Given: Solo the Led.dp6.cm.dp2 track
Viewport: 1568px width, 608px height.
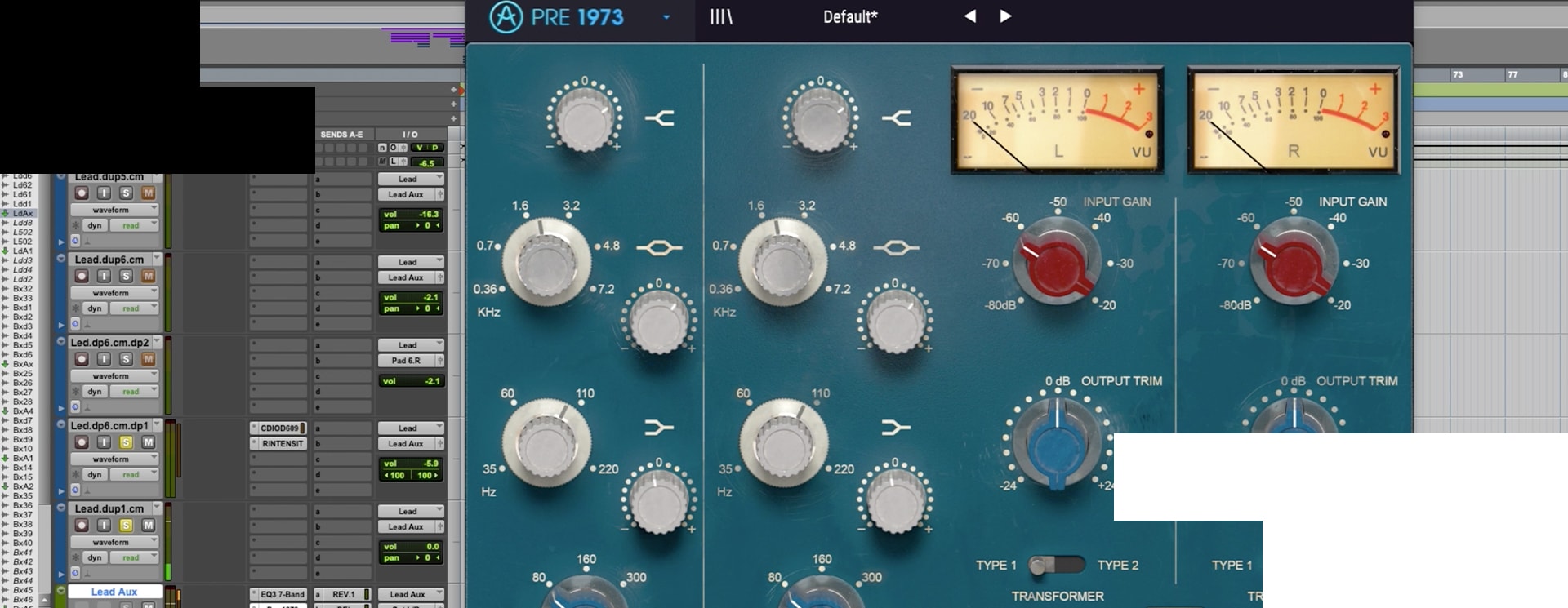Looking at the screenshot, I should coord(126,359).
